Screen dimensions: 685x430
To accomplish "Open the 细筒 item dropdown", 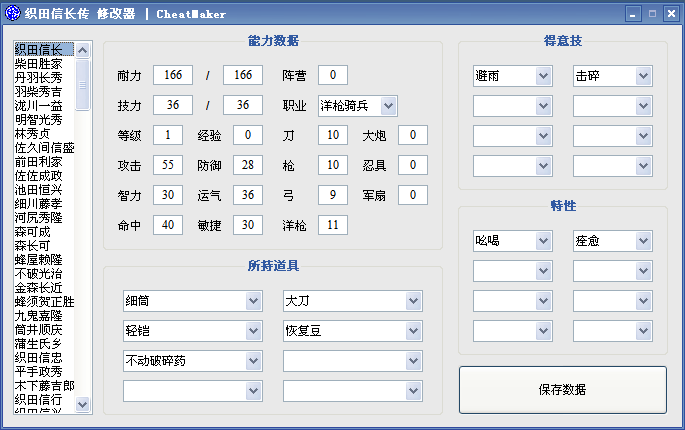I will [193, 301].
